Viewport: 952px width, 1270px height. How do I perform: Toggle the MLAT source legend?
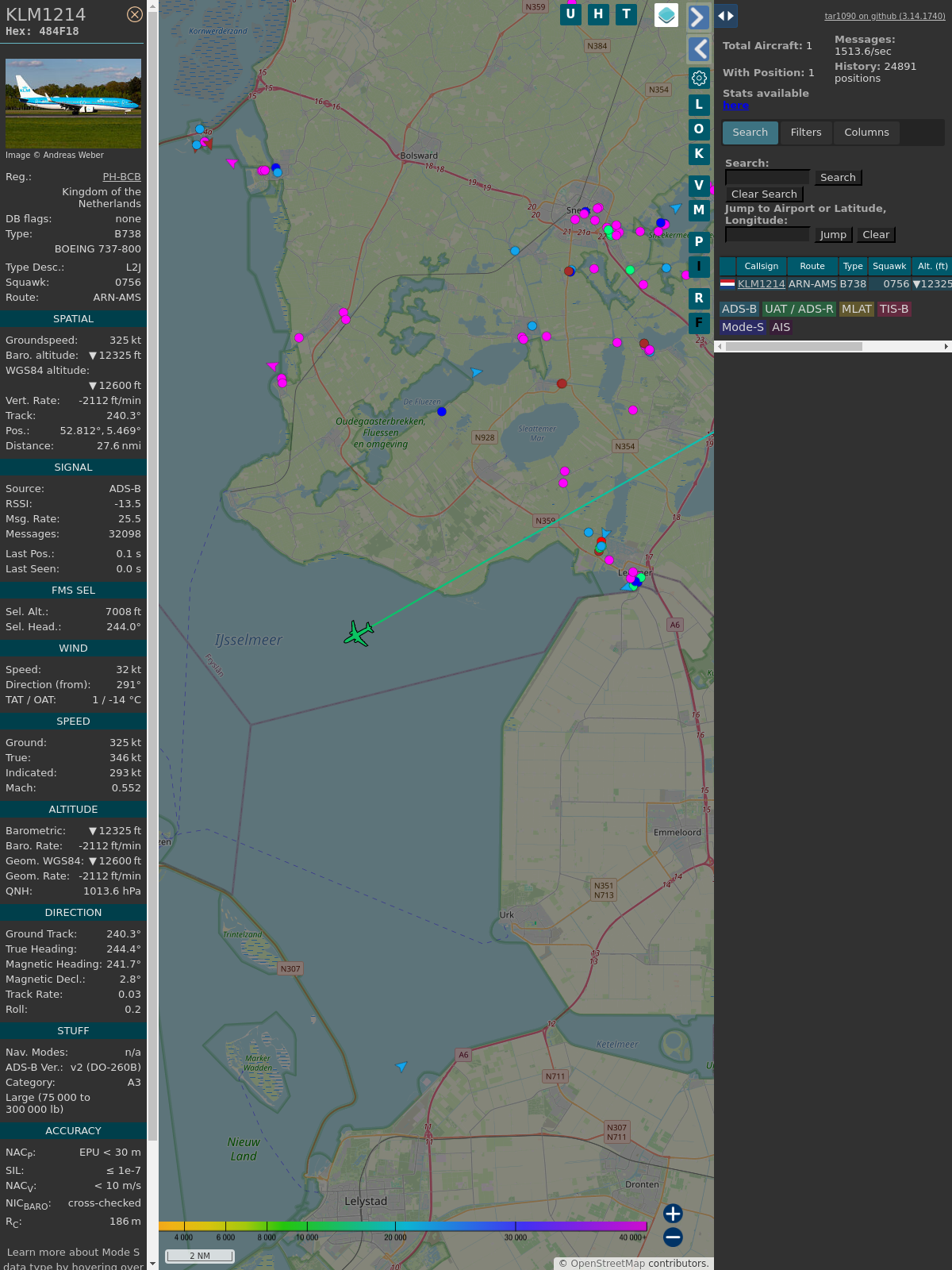coord(856,310)
